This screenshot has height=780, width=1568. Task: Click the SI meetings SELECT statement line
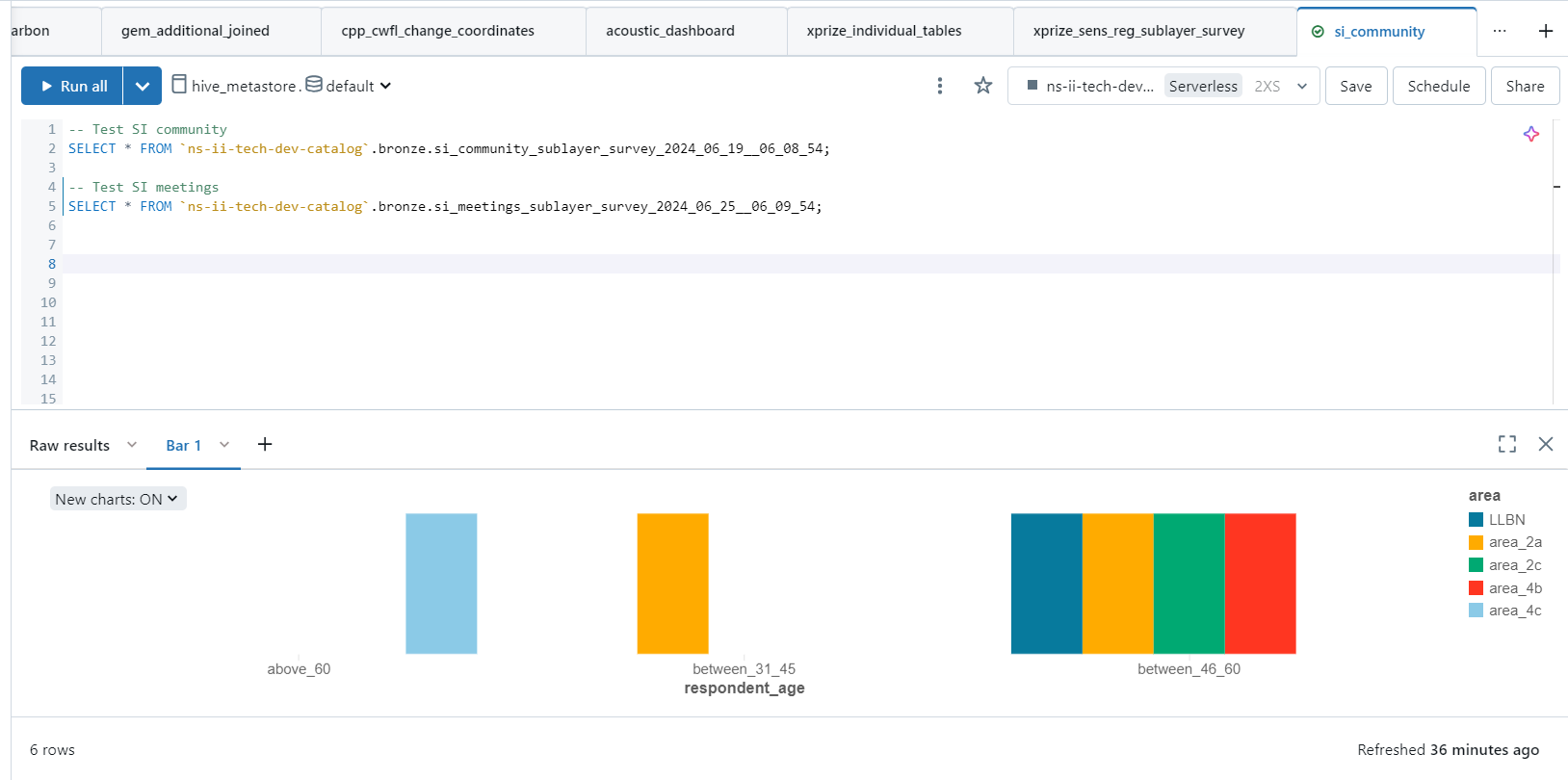pos(445,206)
